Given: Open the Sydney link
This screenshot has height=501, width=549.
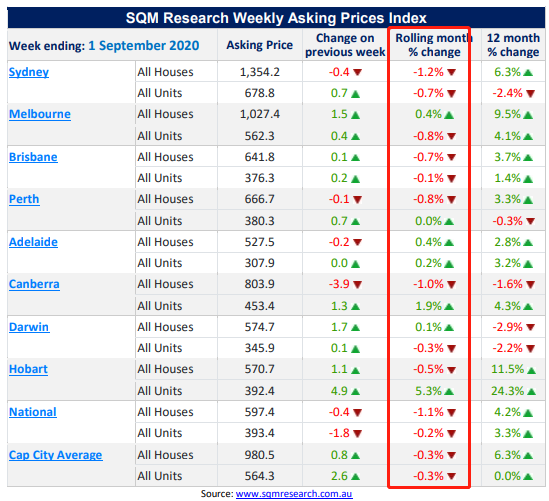Looking at the screenshot, I should tap(29, 72).
